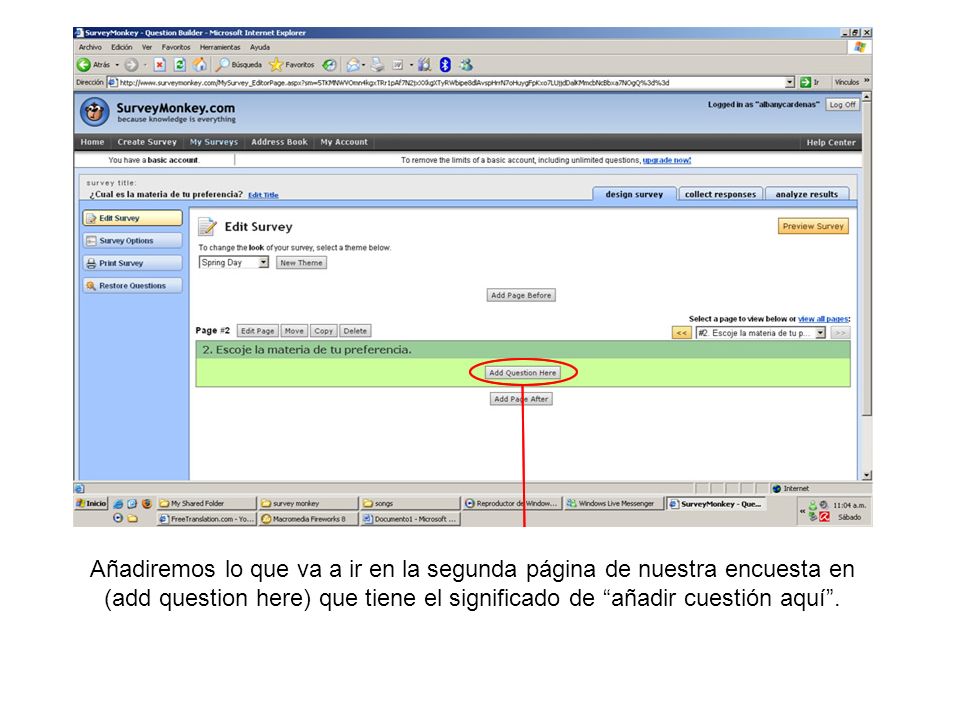Screen dimensions: 960x720
Task: Click the Edit Survey pencil page icon
Action: coord(207,227)
